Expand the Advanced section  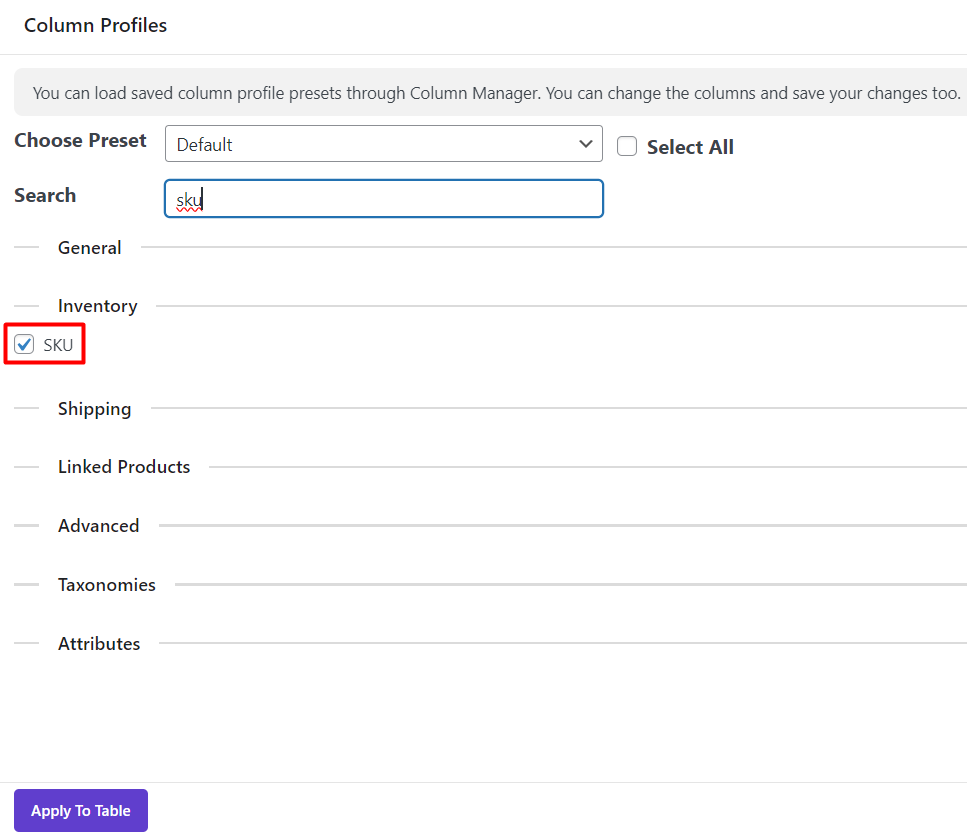coord(98,526)
